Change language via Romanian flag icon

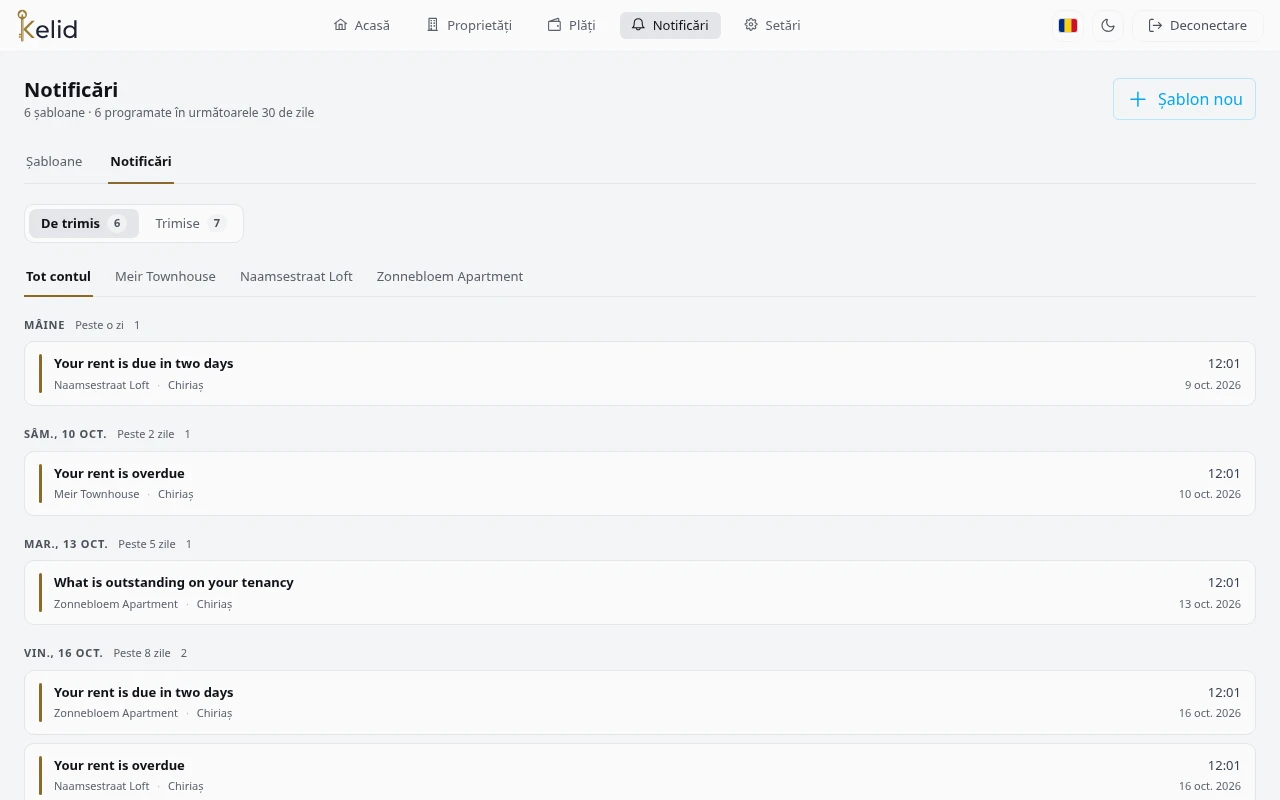coord(1068,25)
